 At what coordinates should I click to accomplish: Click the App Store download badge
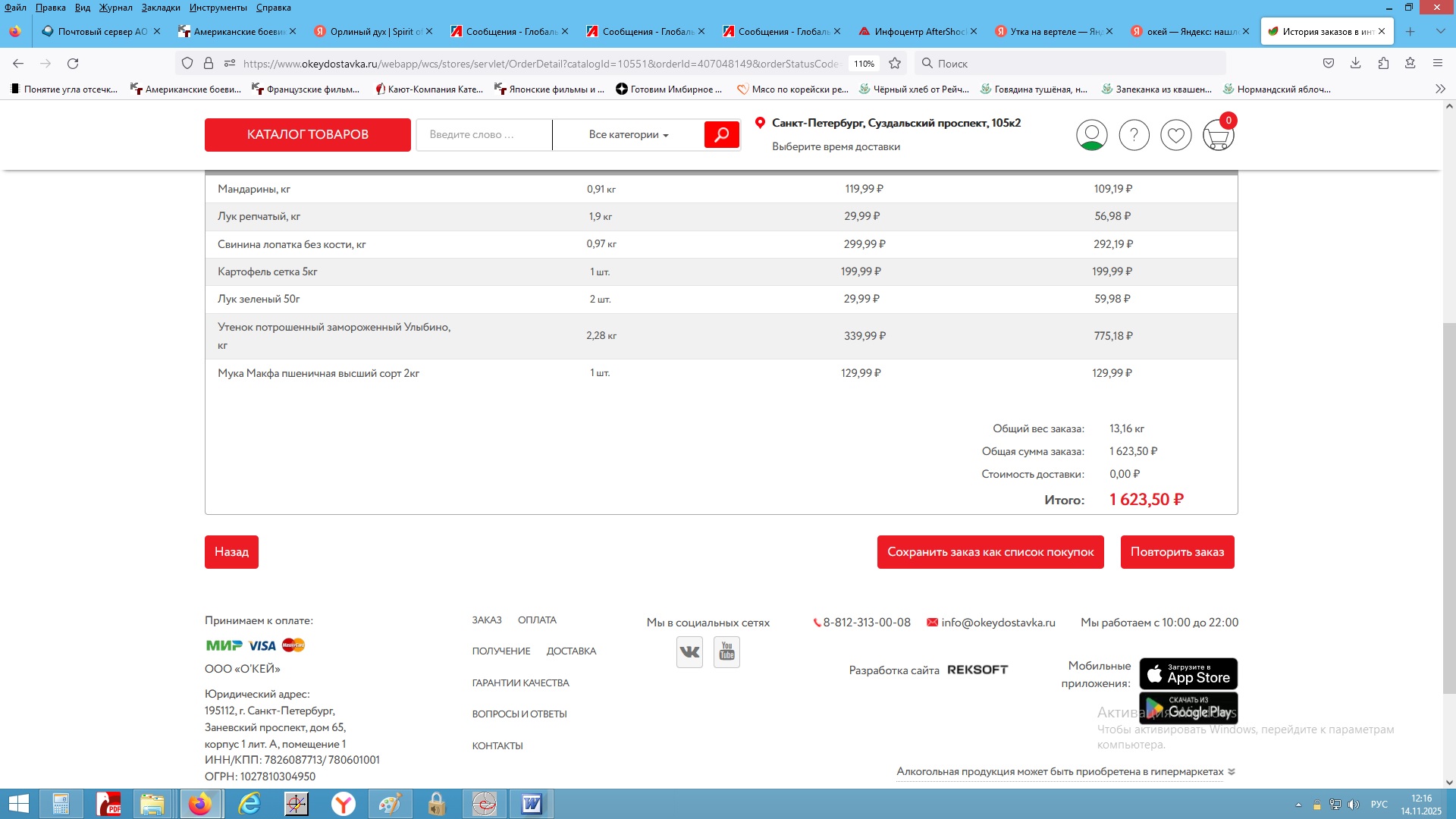coord(1188,673)
